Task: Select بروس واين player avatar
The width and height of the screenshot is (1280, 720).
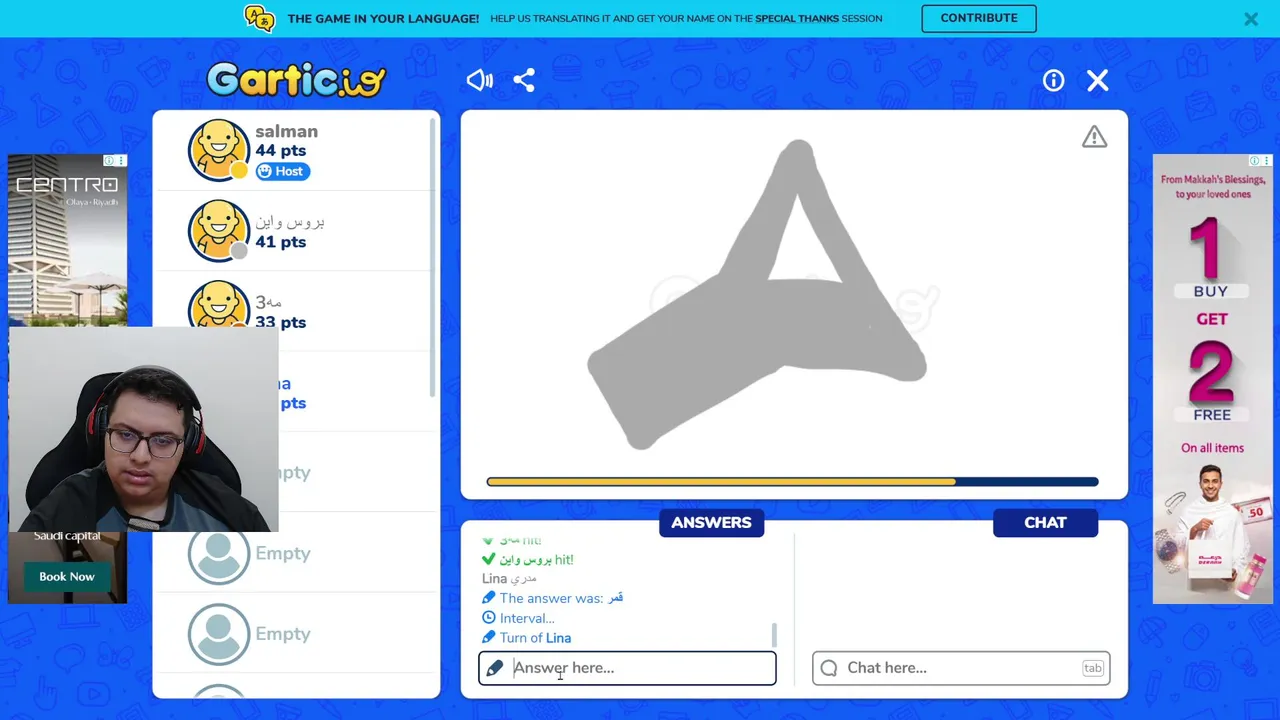Action: tap(218, 230)
